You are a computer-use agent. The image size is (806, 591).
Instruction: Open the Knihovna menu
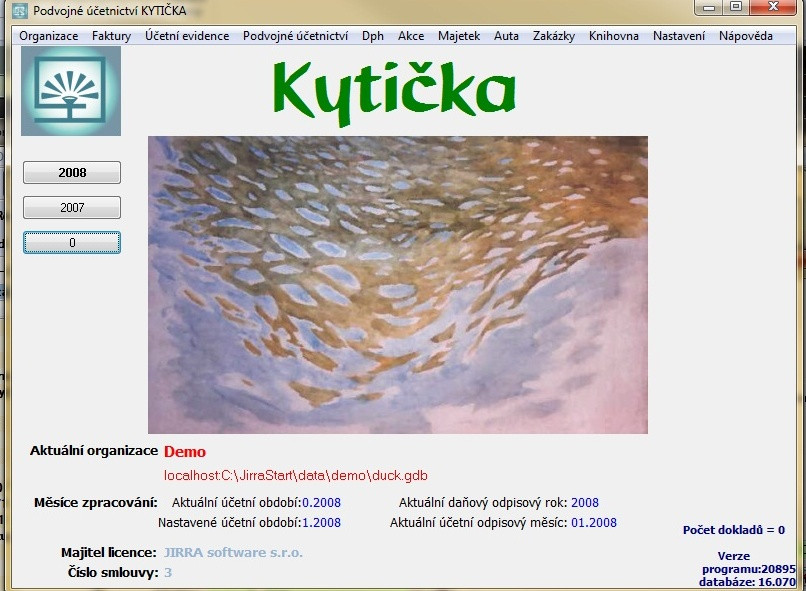[614, 36]
